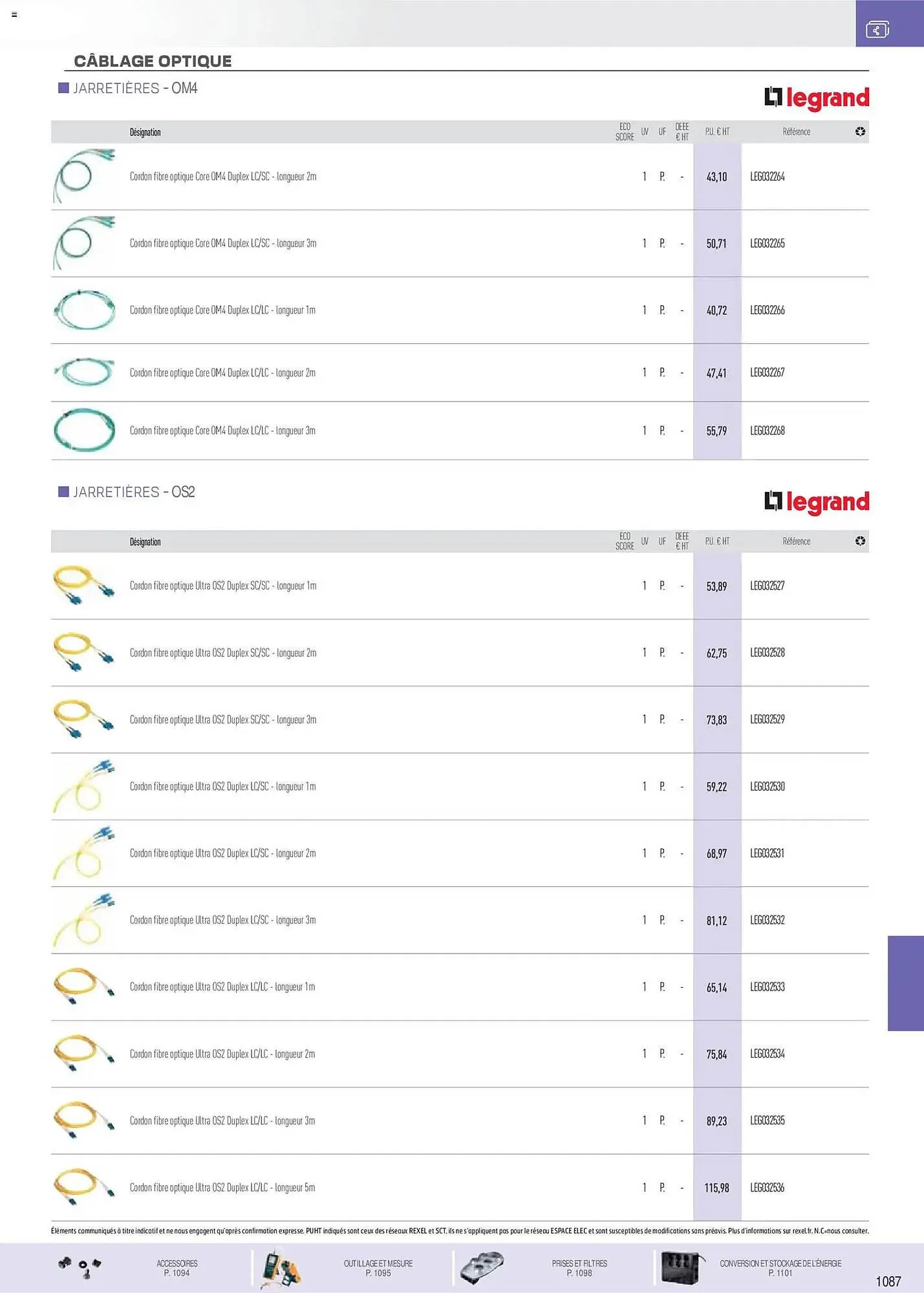The image size is (924, 1293).
Task: Open Conversion et Stockage de l'Énergie link
Action: click(780, 1268)
